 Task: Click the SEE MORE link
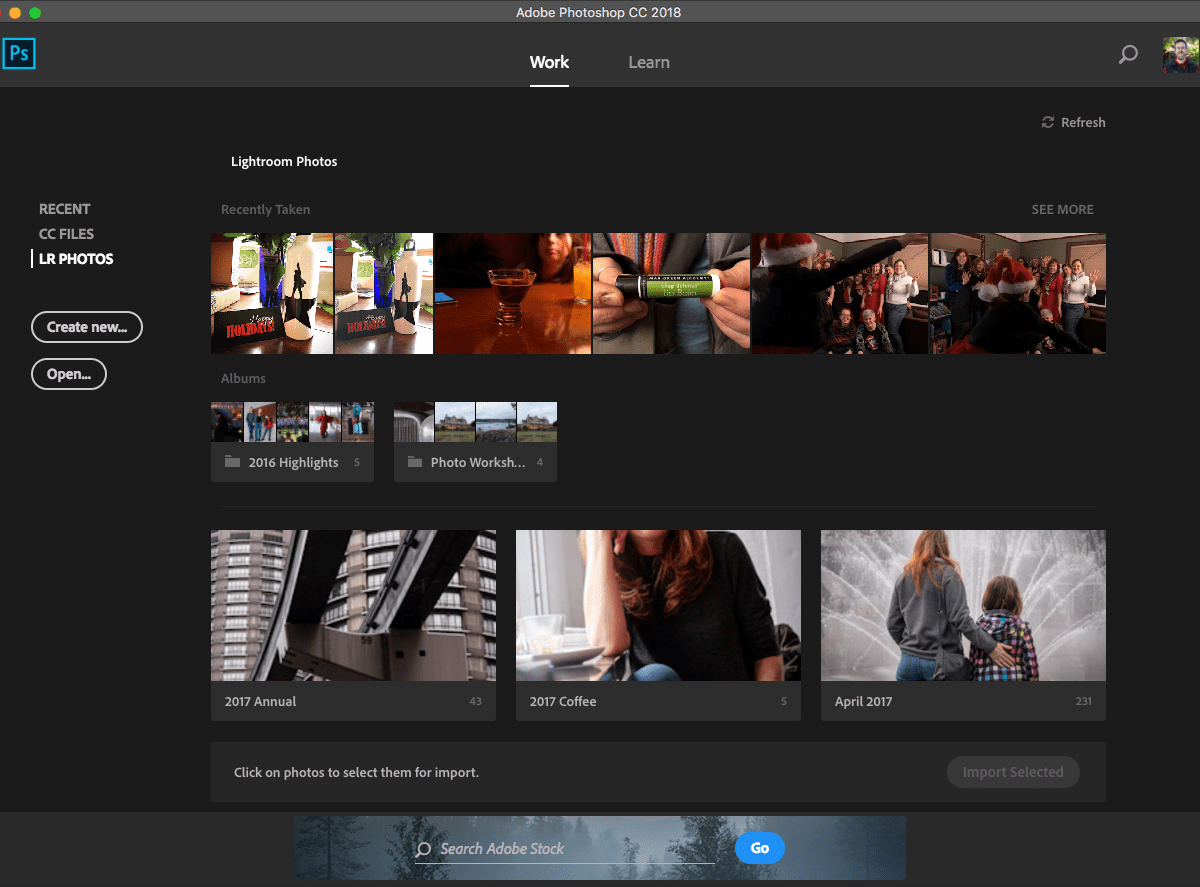click(1062, 210)
